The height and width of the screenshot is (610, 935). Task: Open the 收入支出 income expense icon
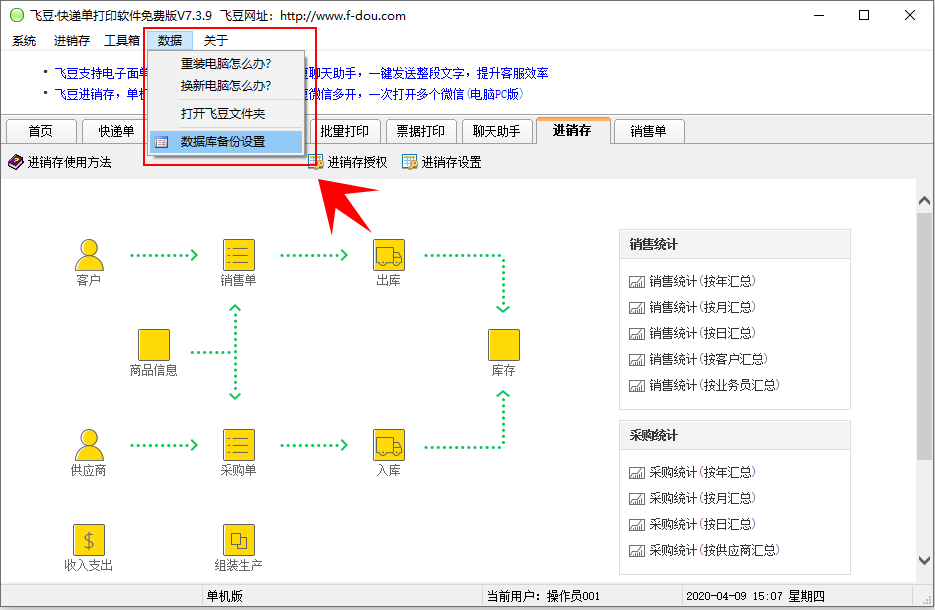(89, 540)
